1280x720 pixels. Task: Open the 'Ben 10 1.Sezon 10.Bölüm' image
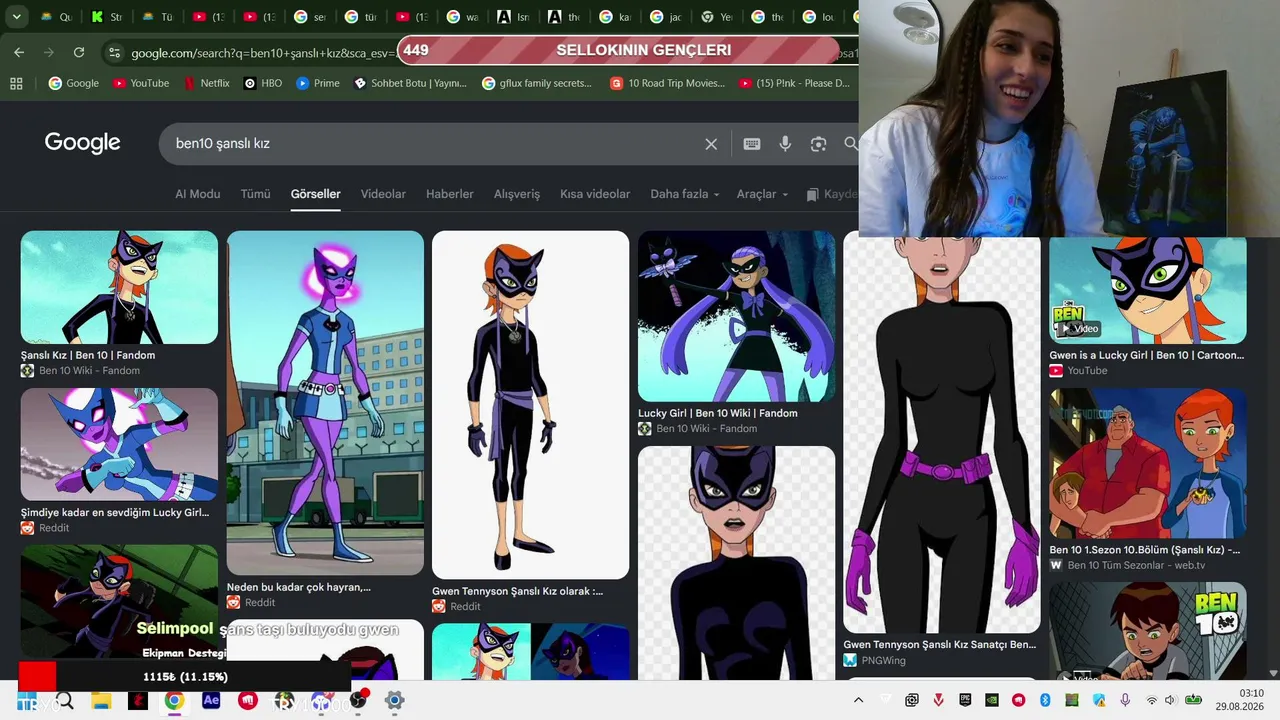pyautogui.click(x=1147, y=463)
